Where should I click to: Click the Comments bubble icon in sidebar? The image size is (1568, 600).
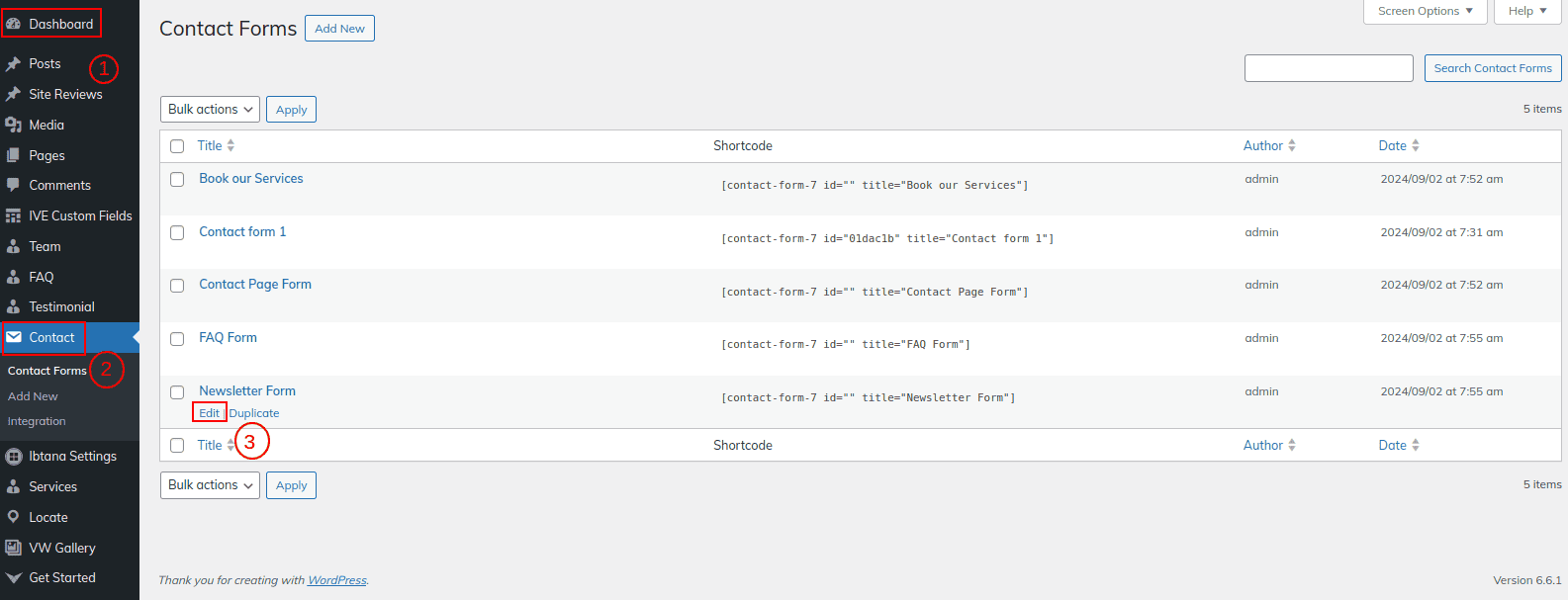[14, 185]
